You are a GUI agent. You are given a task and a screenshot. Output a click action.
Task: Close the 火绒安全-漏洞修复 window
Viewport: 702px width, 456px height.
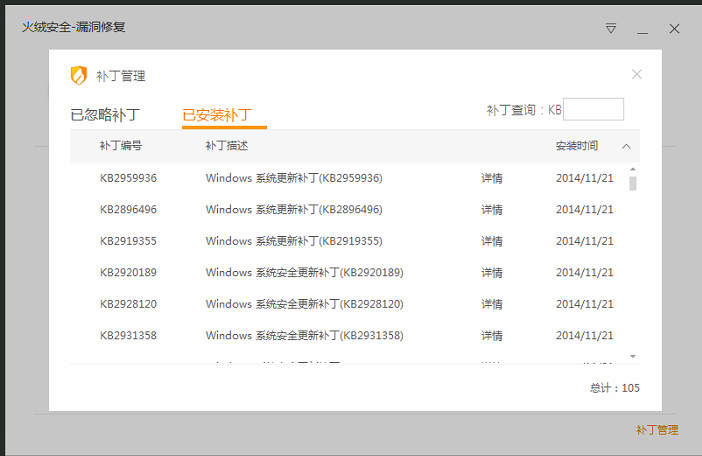tap(674, 29)
